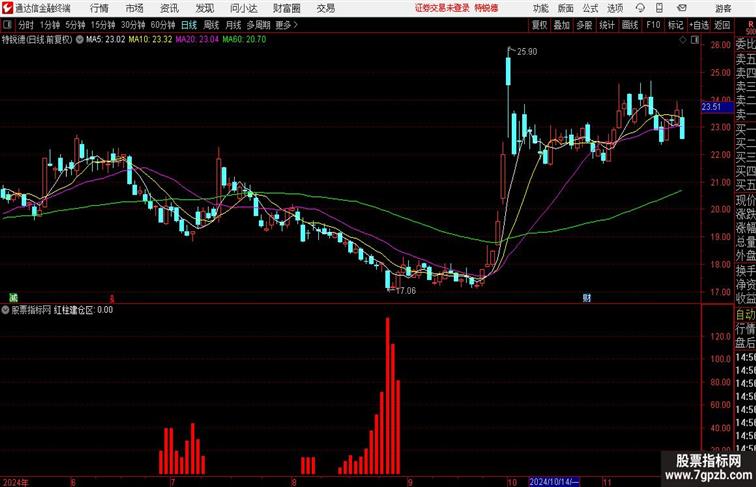The image size is (756, 487).
Task: Open the 发现 menu
Action: [x=204, y=8]
